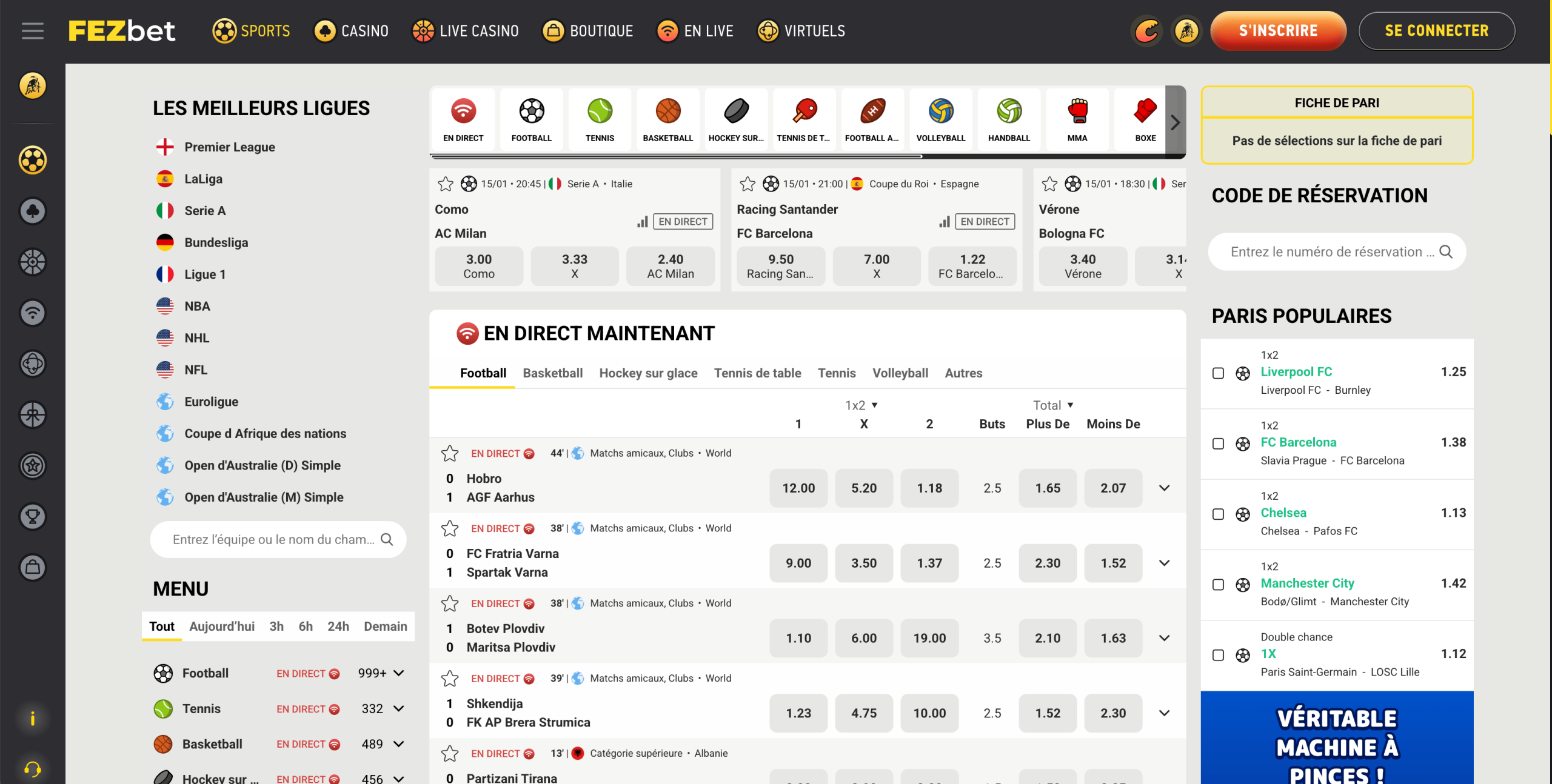This screenshot has width=1552, height=784.
Task: Switch to the Hockey sur glace tab
Action: (647, 373)
